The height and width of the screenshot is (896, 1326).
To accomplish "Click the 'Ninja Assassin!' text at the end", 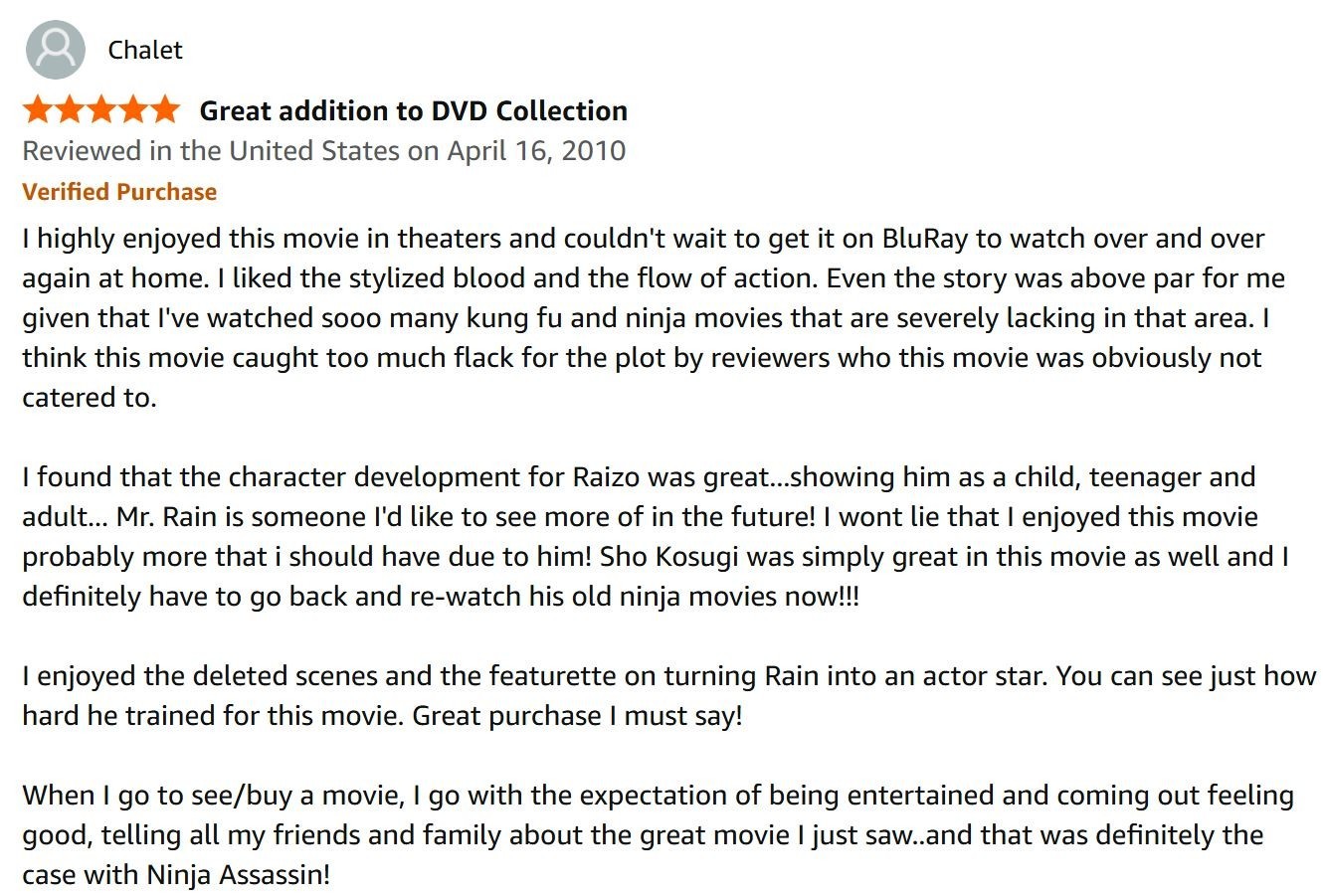I will coord(238,875).
